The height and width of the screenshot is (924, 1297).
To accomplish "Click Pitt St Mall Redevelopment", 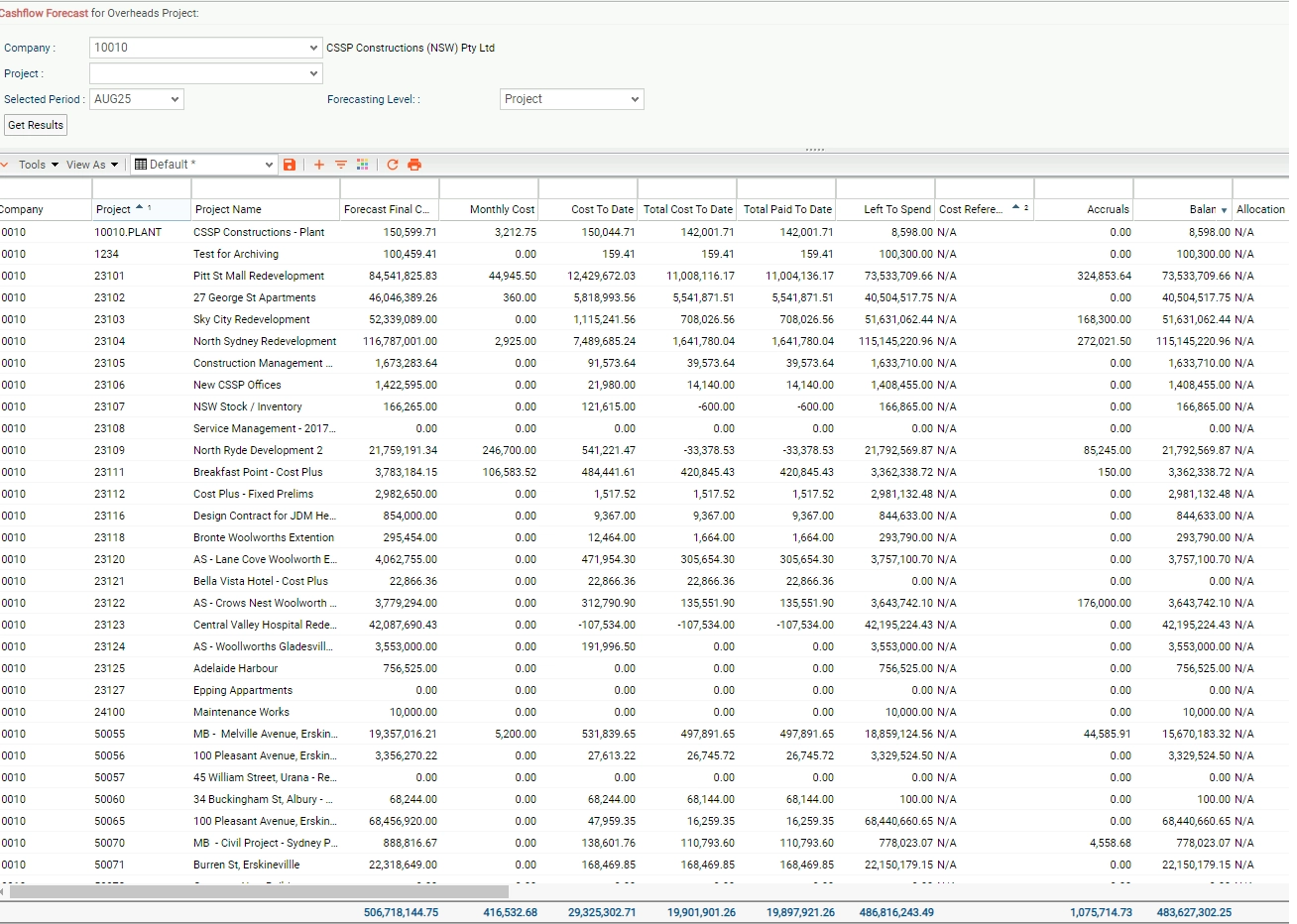I will click(x=259, y=276).
